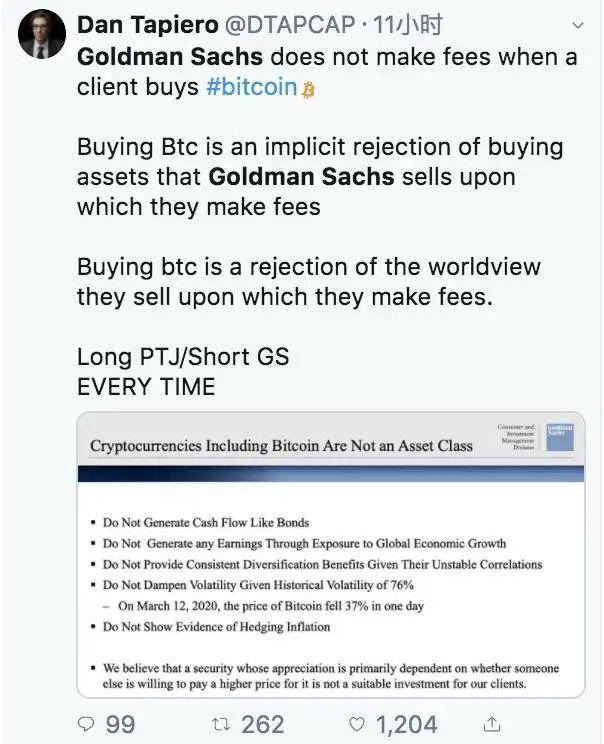Click the slide title about Cryptocurrencies
The height and width of the screenshot is (744, 604).
tap(281, 445)
